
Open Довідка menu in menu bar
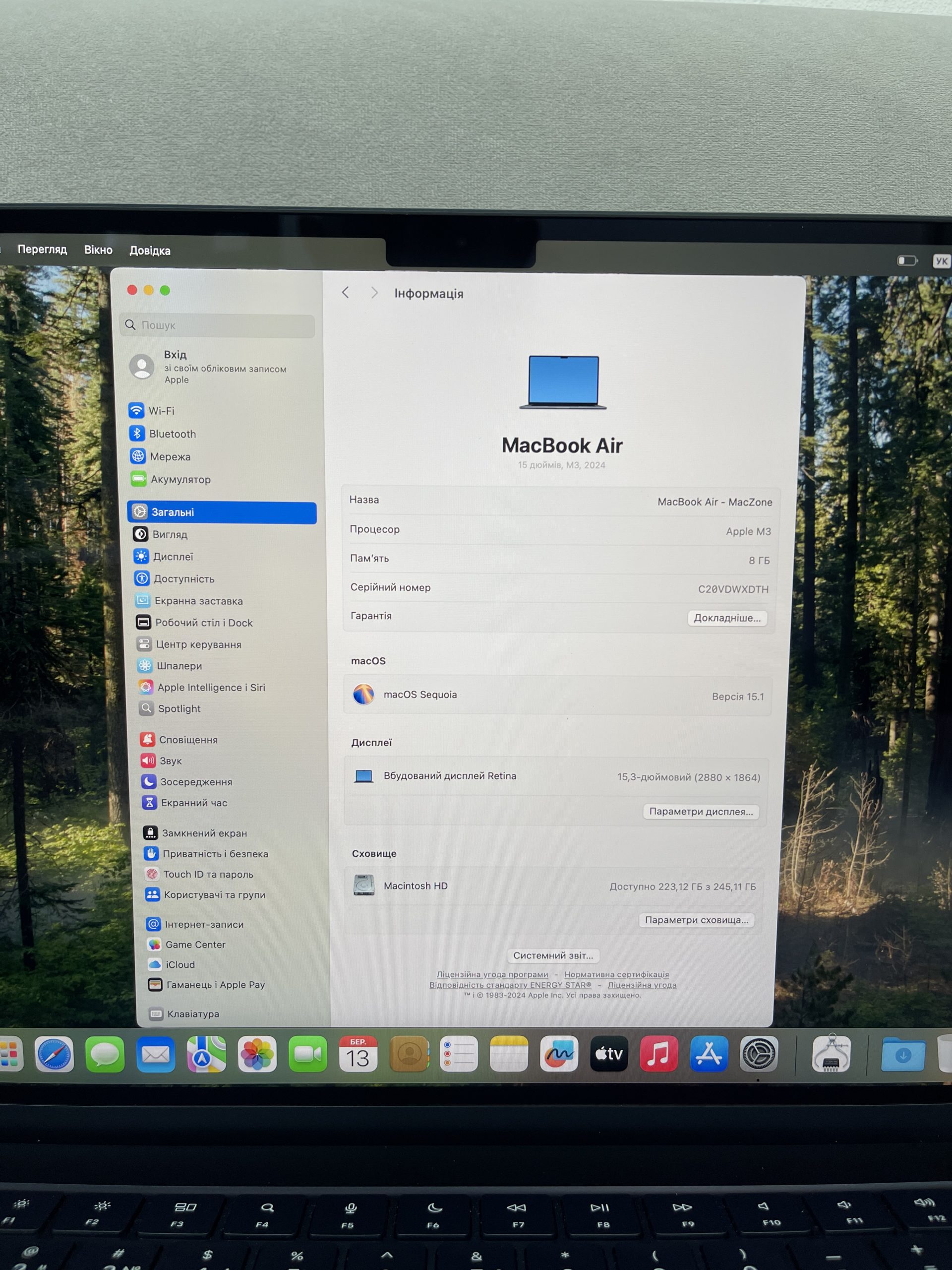(150, 251)
